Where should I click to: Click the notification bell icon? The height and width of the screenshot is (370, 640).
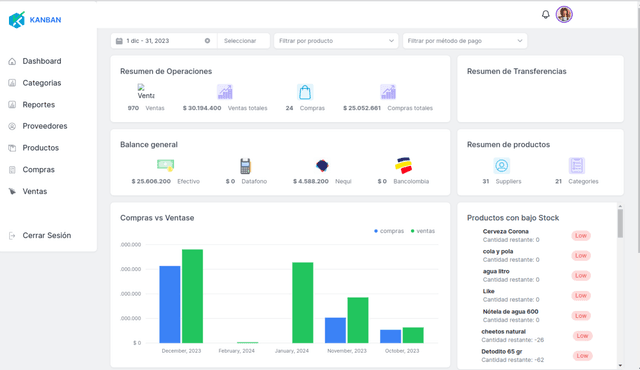click(545, 15)
